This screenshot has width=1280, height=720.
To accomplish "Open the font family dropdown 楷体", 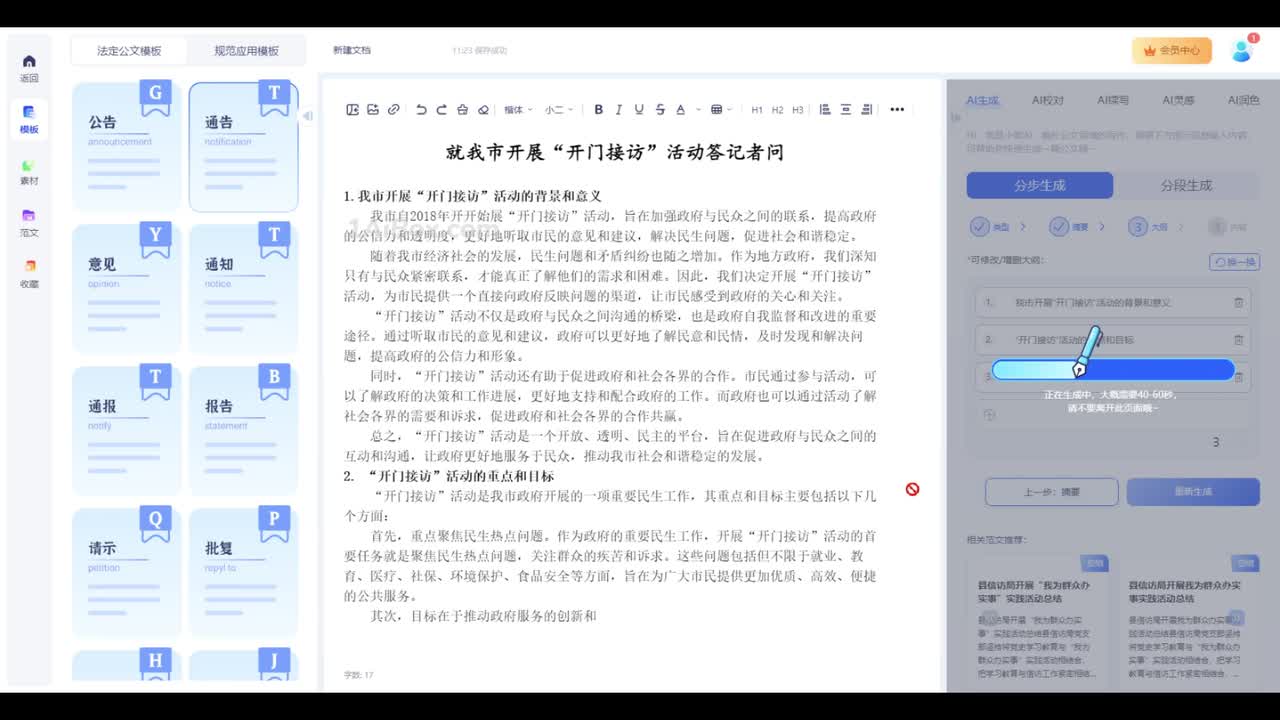I will point(517,110).
